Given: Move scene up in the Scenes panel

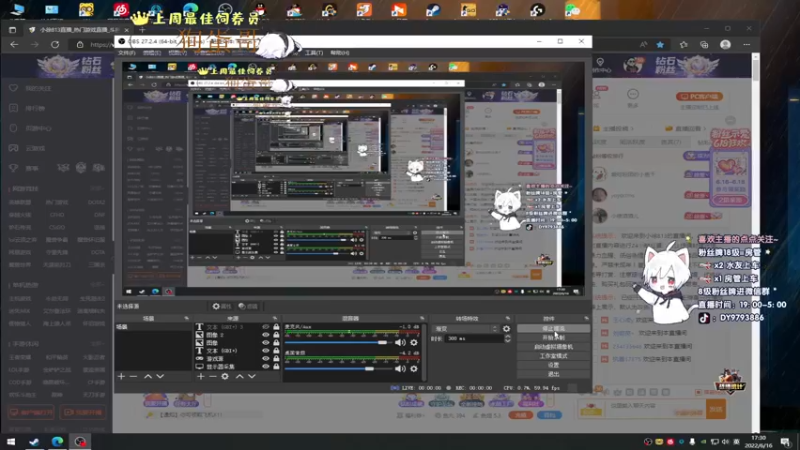Looking at the screenshot, I should (148, 377).
